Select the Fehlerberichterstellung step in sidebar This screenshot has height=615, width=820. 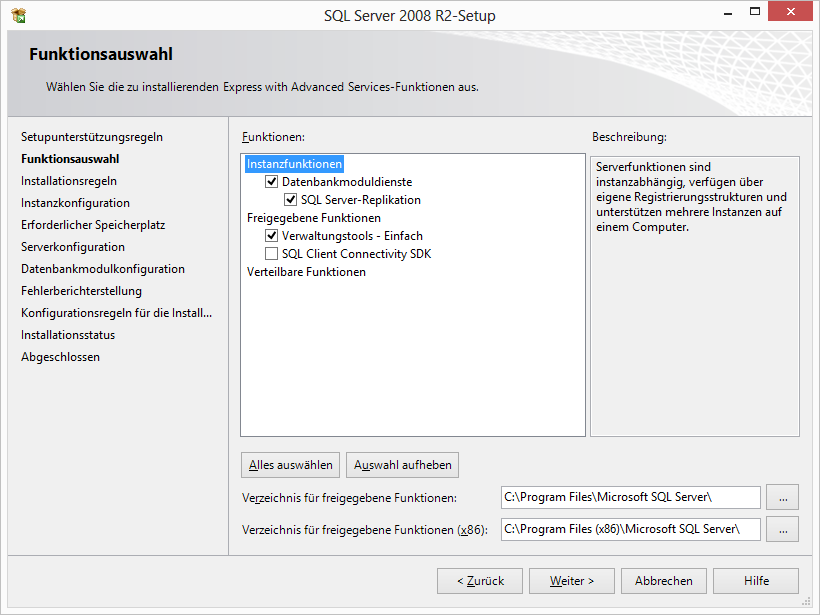click(x=81, y=291)
